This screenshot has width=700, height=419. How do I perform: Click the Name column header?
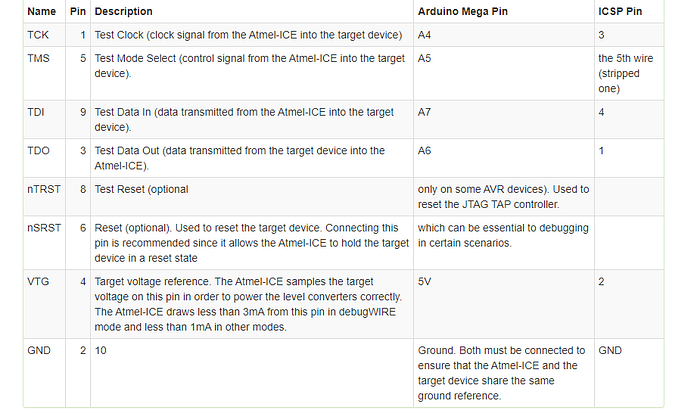[41, 12]
